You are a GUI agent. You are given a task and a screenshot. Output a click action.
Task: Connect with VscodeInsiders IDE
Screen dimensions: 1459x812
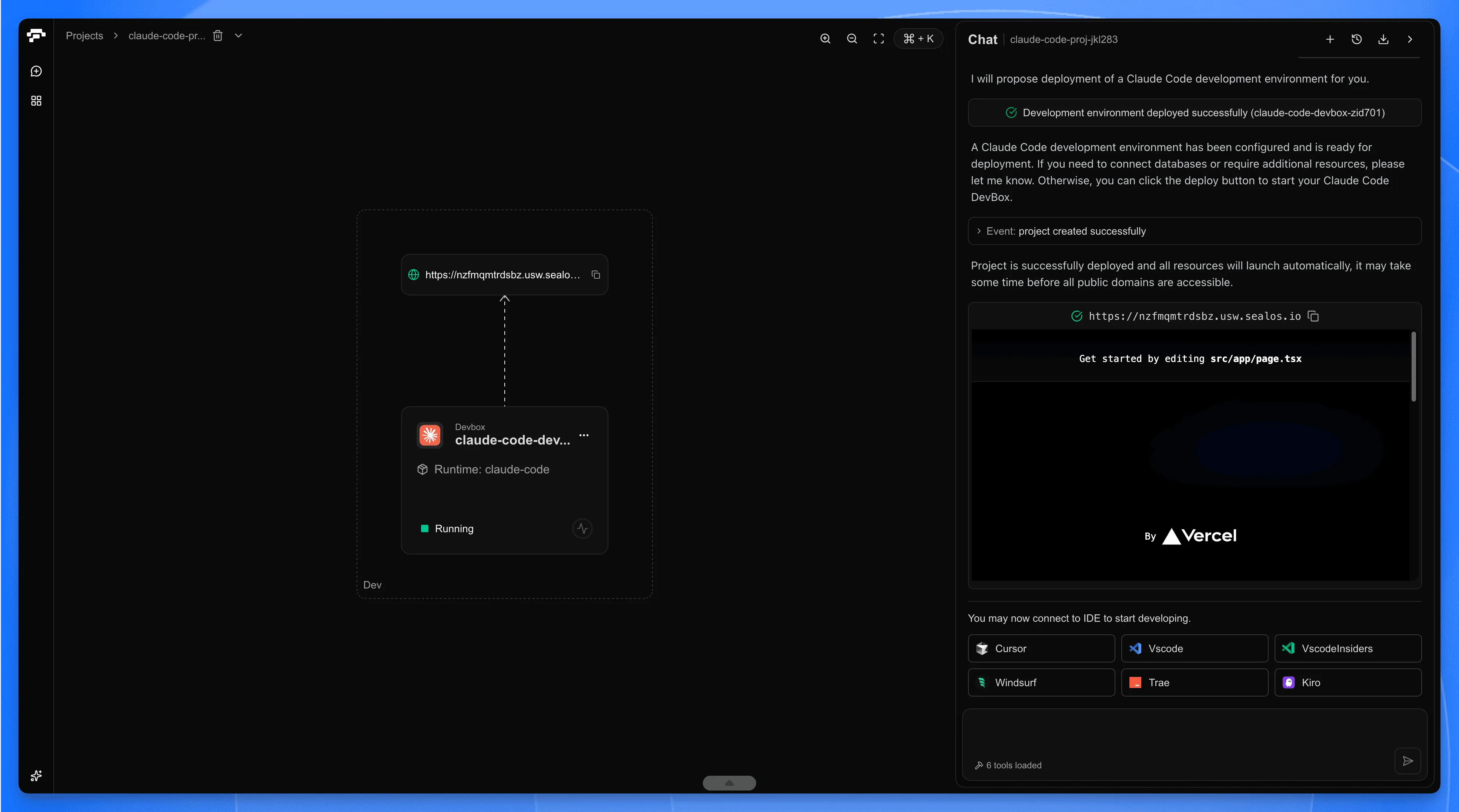click(1348, 648)
